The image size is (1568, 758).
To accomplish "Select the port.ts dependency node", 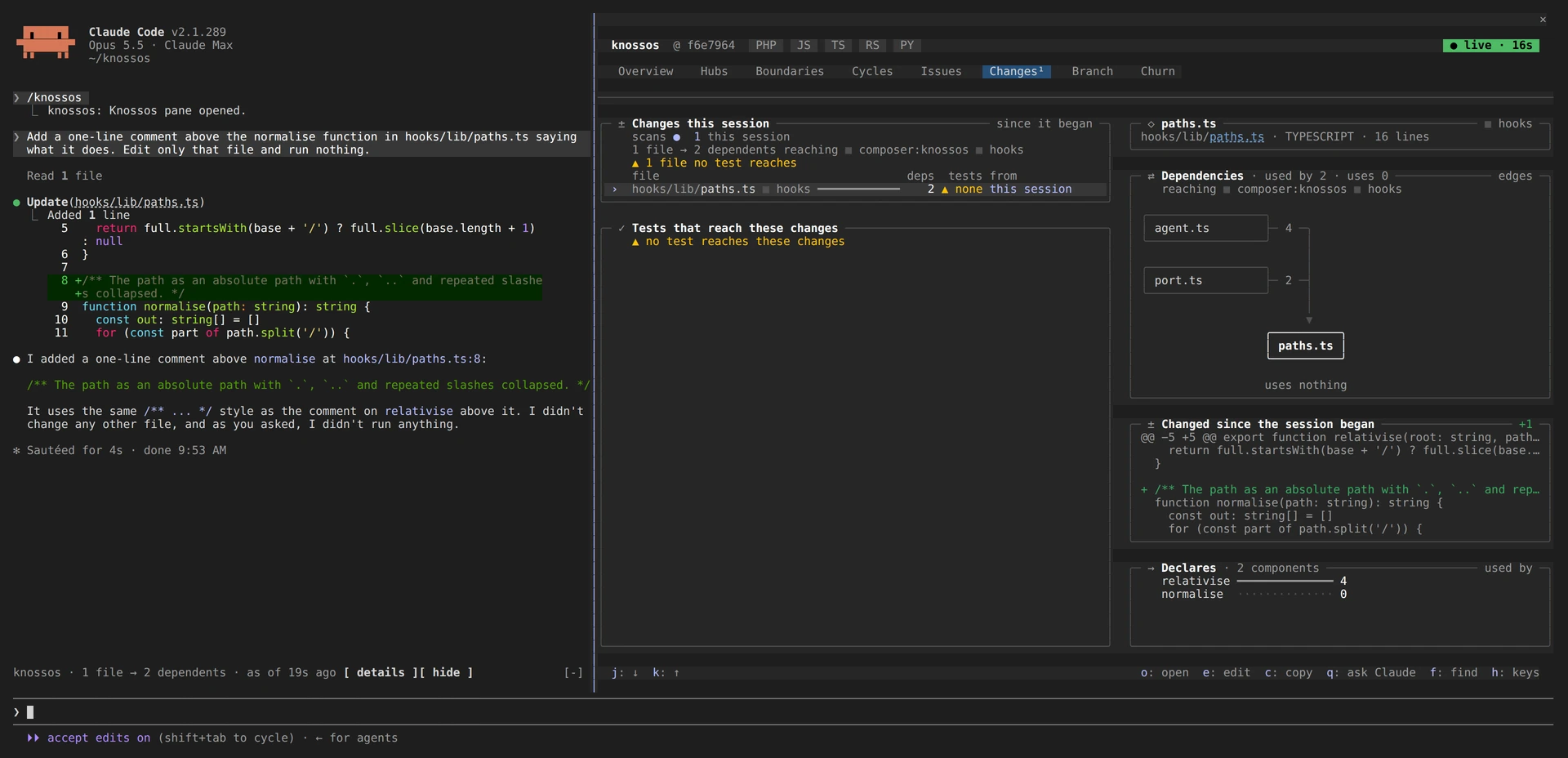I will [1205, 281].
